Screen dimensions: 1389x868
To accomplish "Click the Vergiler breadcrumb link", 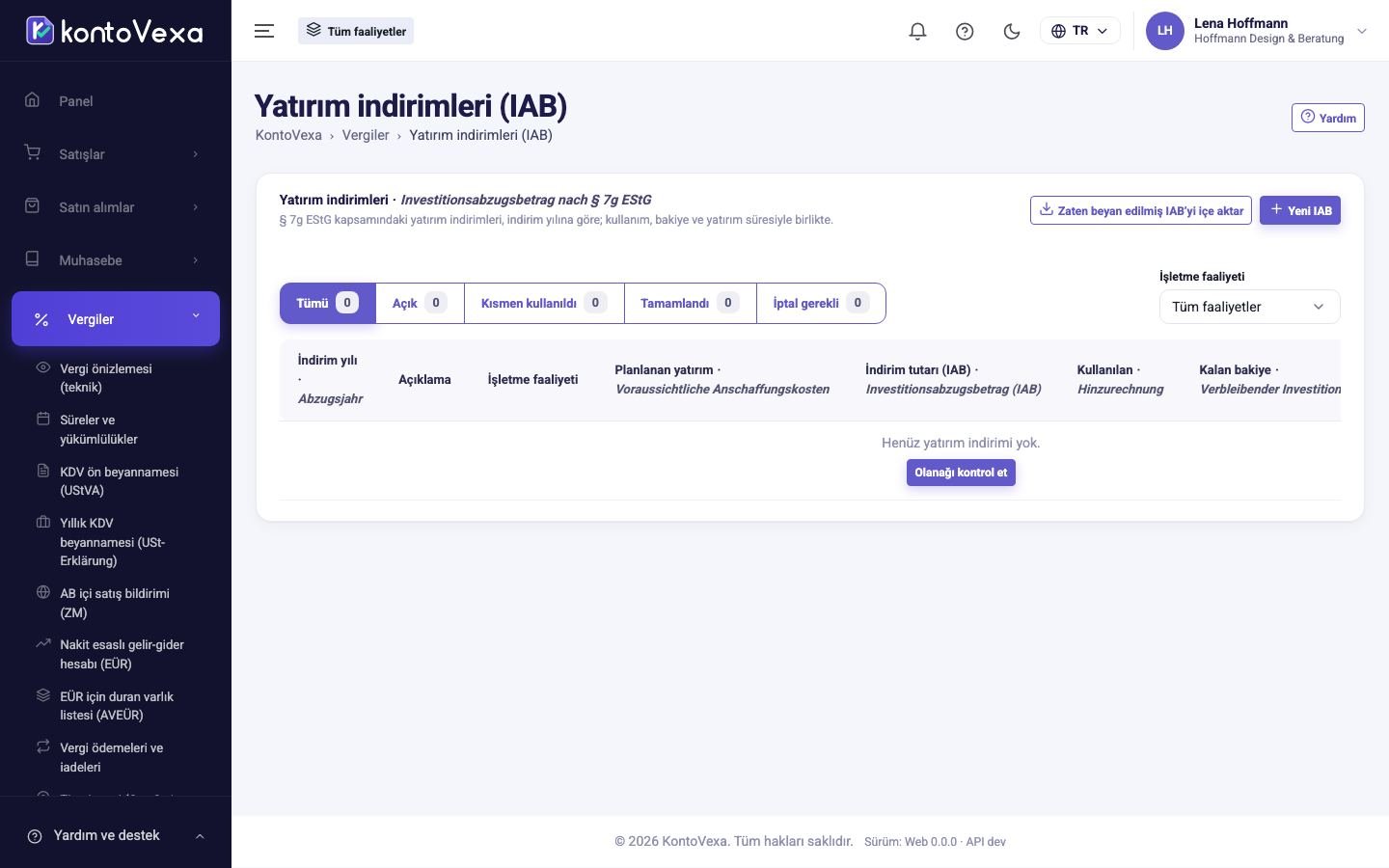I will [366, 135].
